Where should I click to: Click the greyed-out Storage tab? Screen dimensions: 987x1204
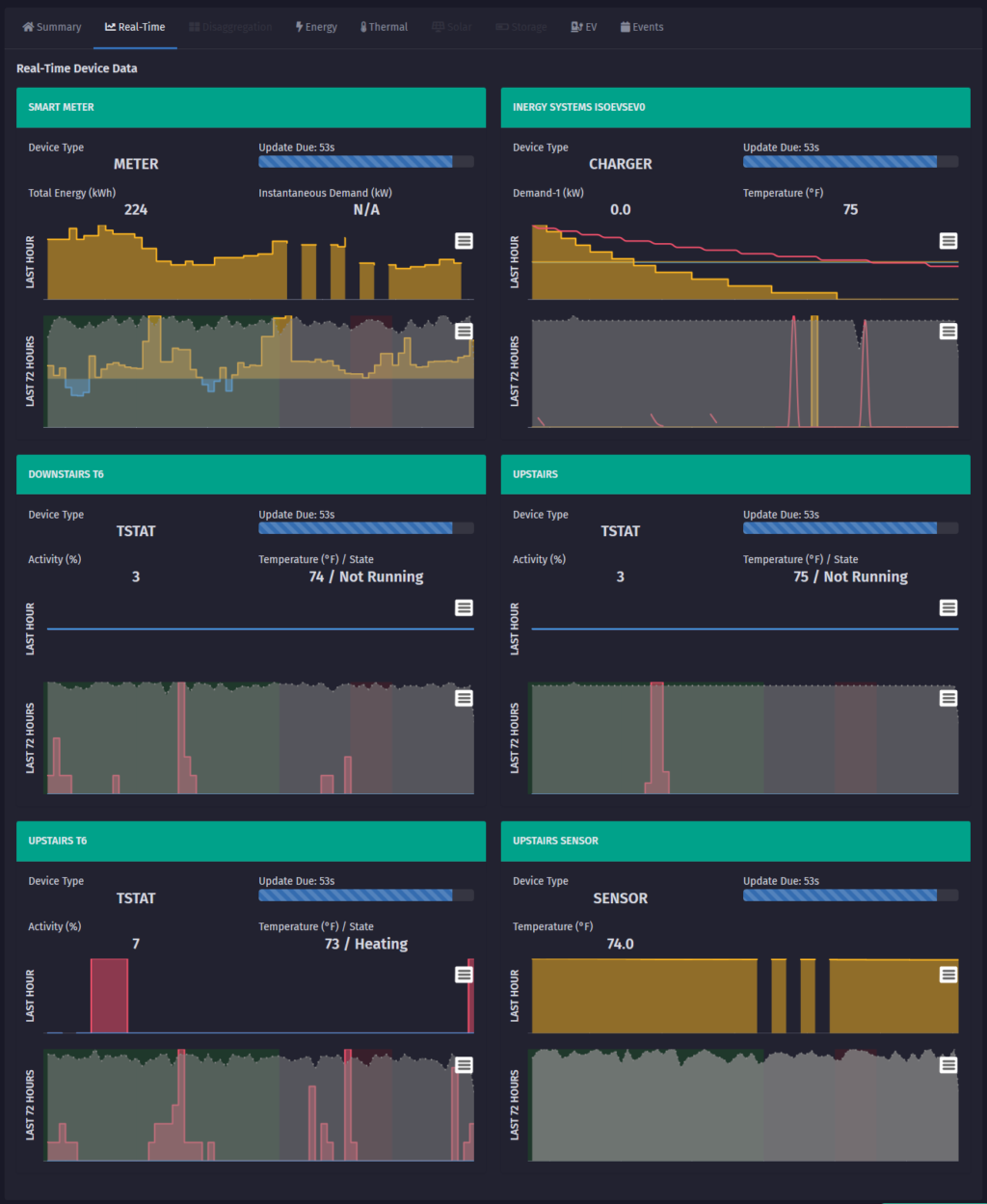[521, 27]
